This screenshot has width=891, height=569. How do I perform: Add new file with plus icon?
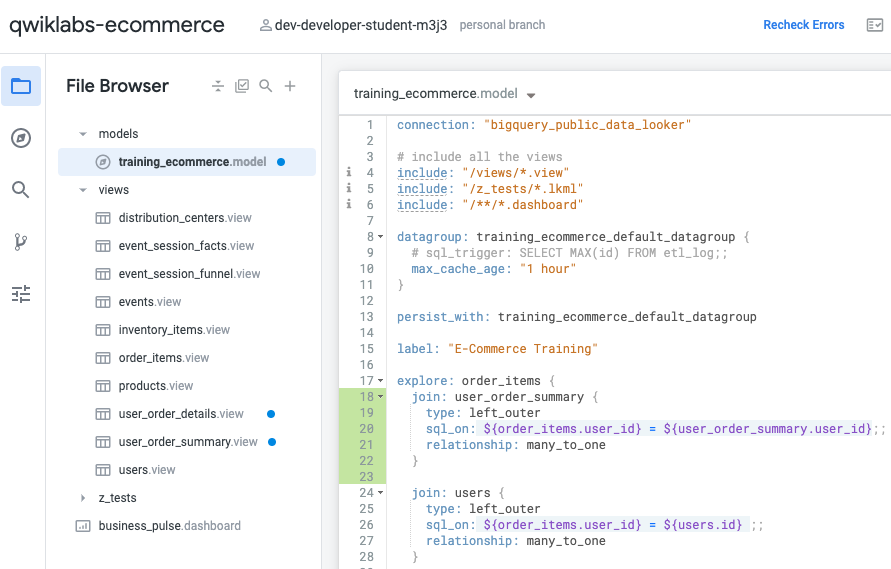click(290, 86)
